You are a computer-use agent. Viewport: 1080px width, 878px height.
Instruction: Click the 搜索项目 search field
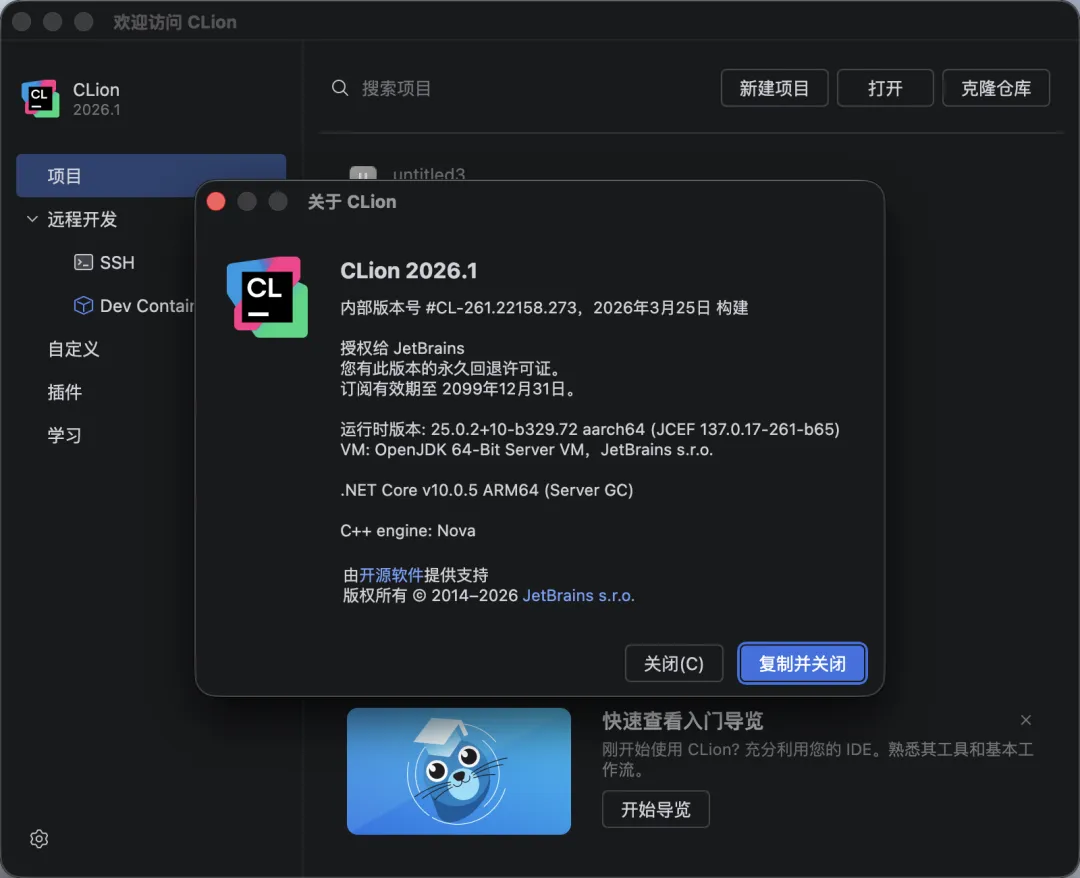tap(500, 88)
